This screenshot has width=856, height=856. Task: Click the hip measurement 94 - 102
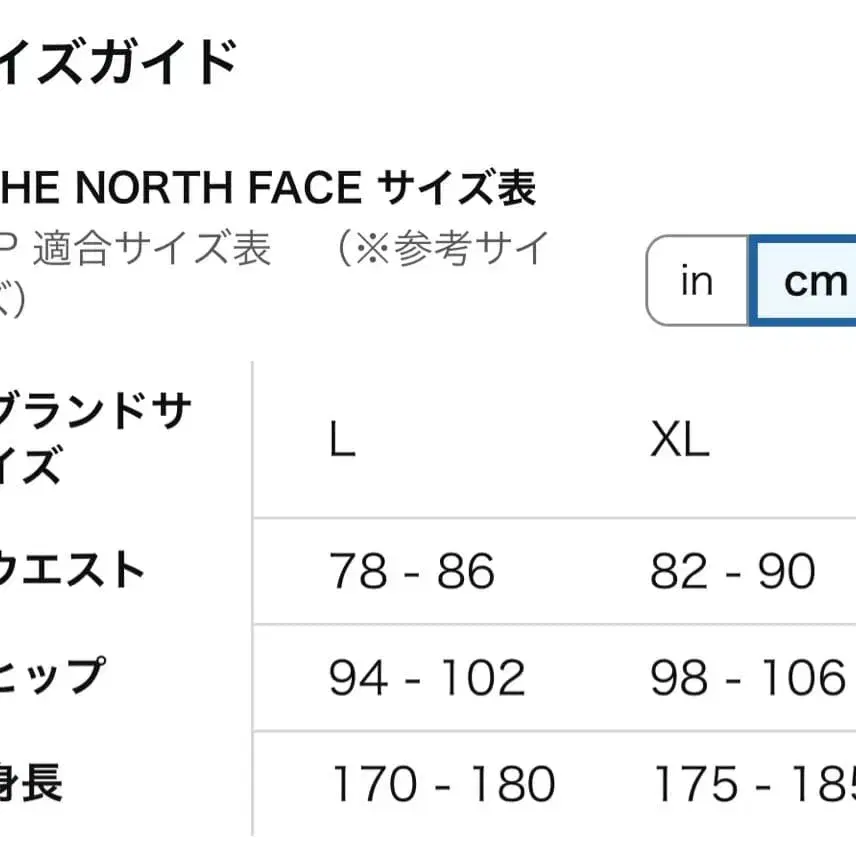click(x=430, y=677)
